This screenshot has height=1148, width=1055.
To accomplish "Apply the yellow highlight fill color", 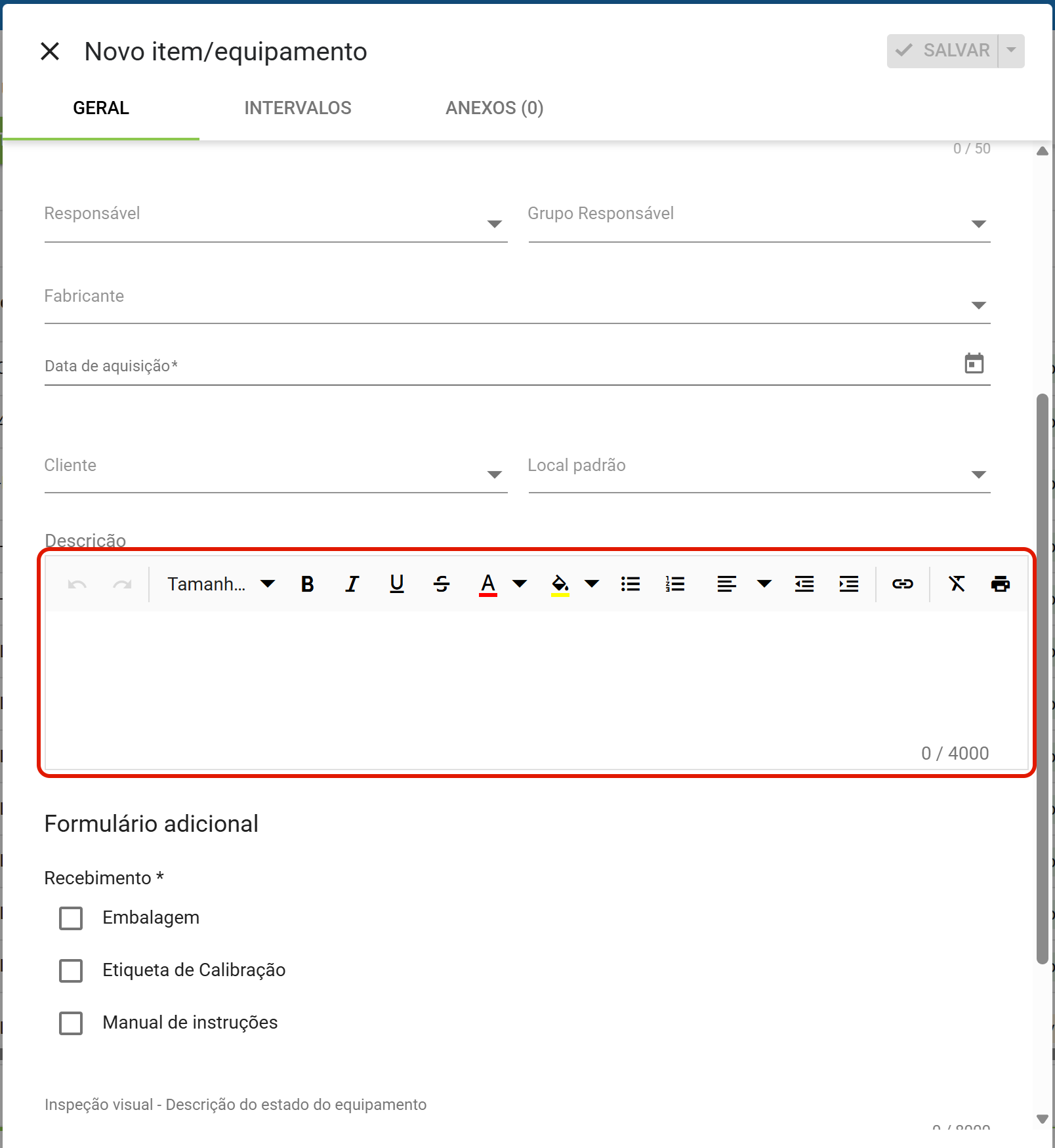I will (560, 584).
